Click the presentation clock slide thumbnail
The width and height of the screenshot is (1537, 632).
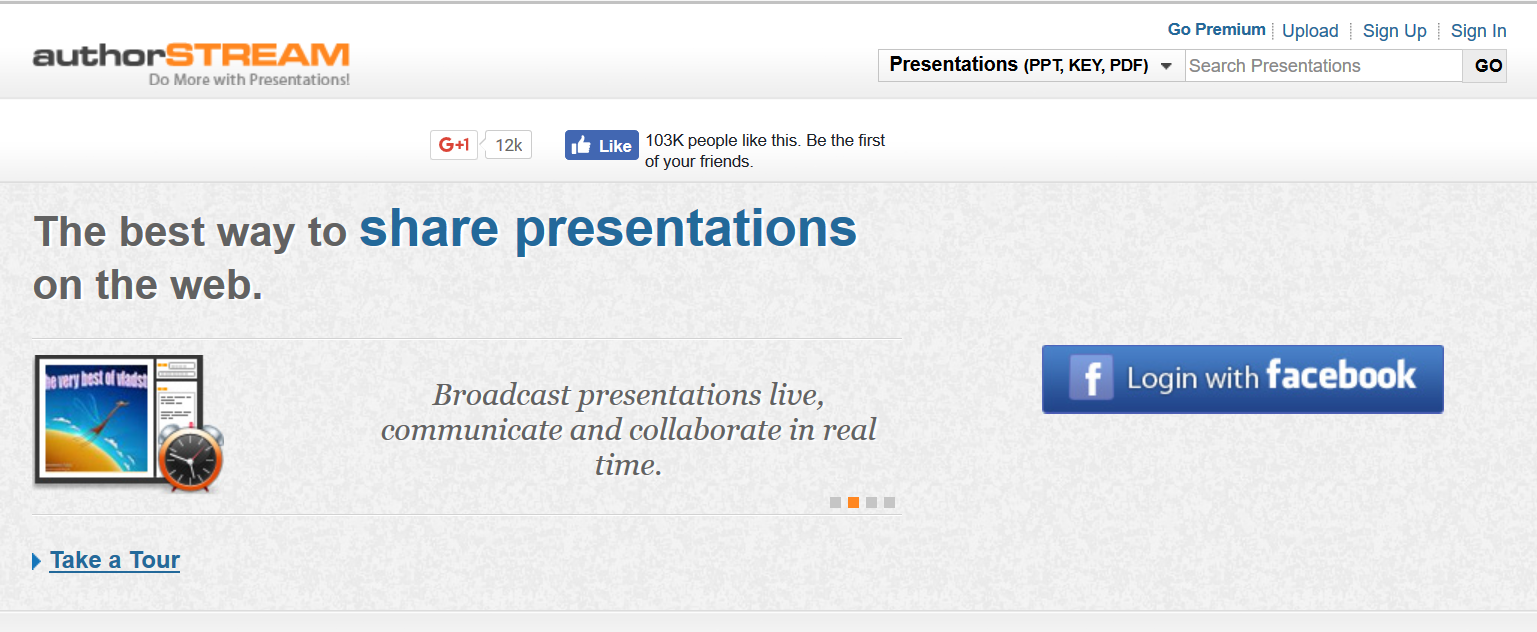coord(129,423)
